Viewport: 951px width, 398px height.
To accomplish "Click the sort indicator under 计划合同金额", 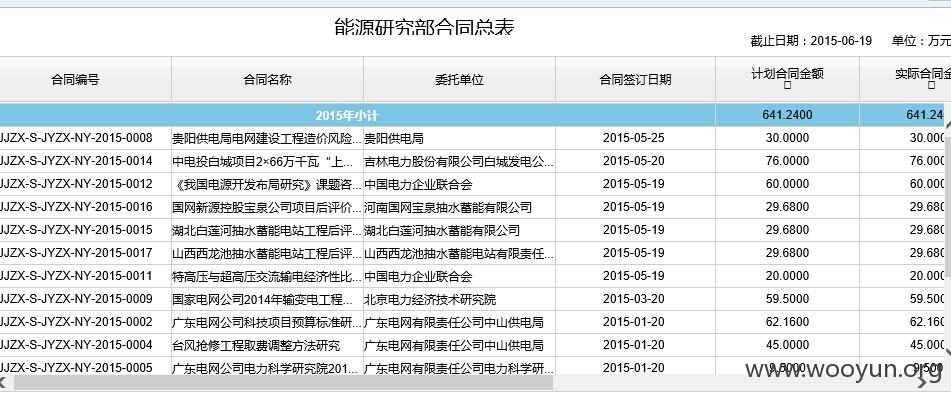I will coord(787,86).
